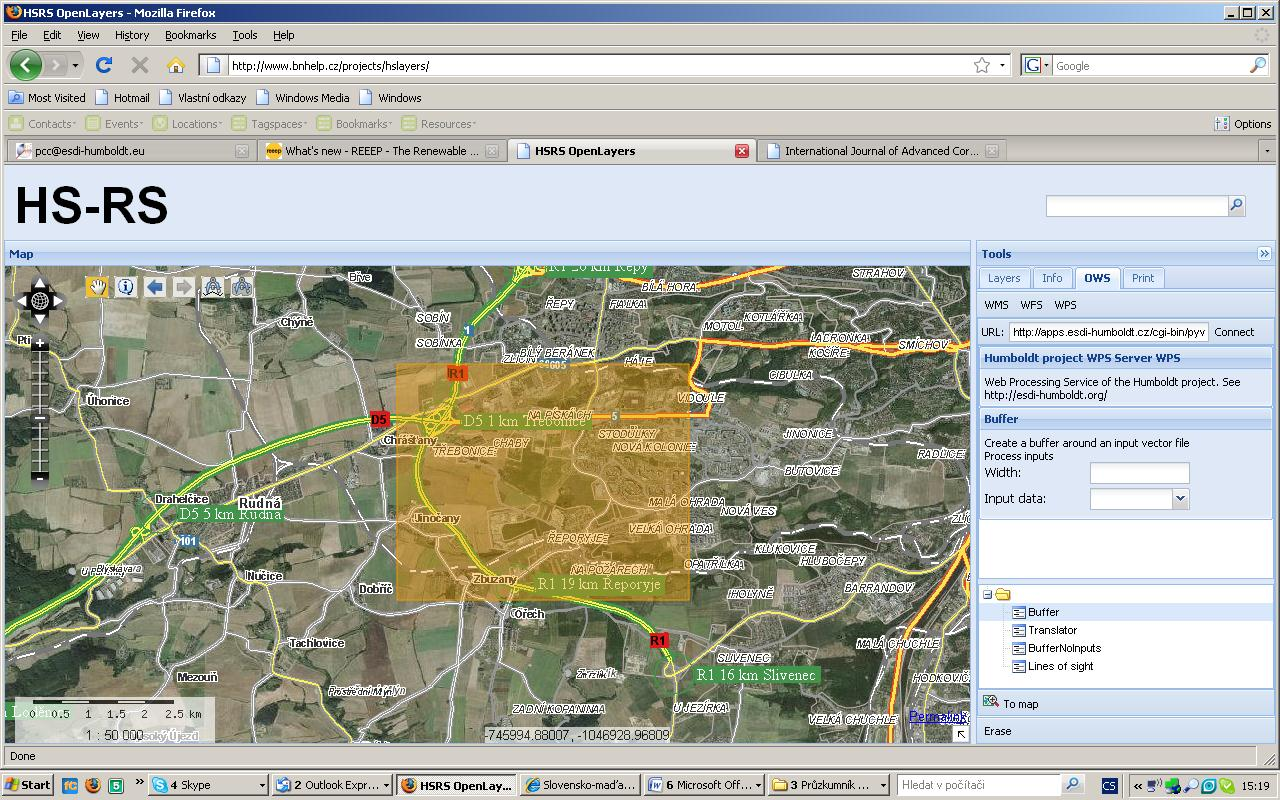Click the Google search magnifier icon
Screen dimensions: 1280x800
tap(1258, 65)
